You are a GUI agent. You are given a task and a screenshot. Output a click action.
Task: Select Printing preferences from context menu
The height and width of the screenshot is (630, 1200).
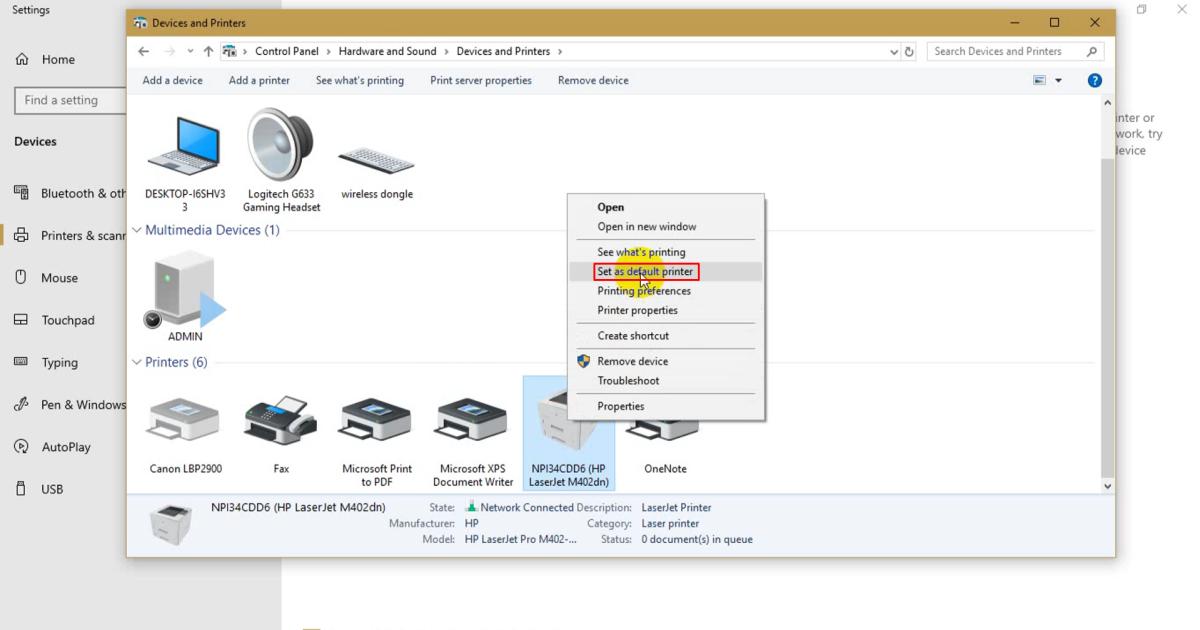[644, 291]
